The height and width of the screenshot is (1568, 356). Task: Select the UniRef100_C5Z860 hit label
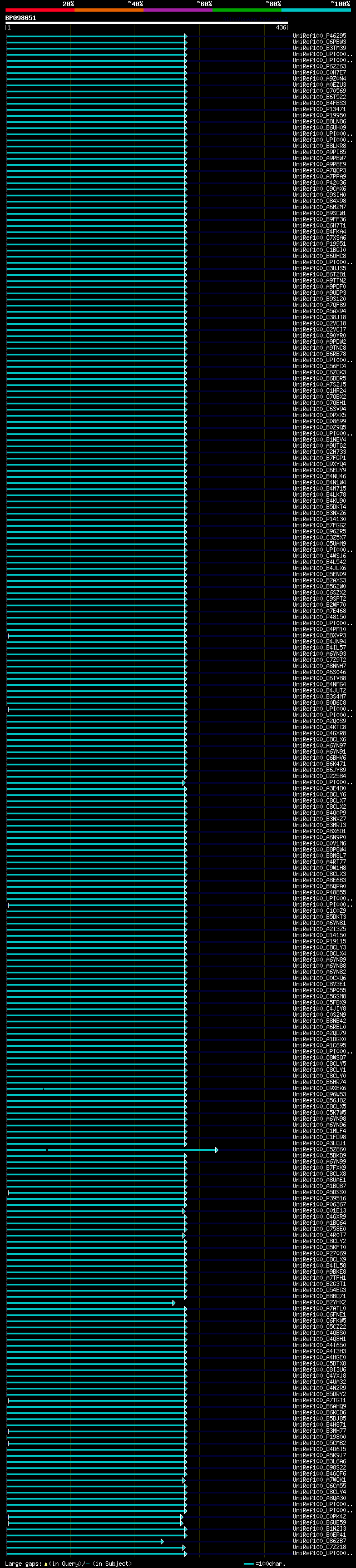[319, 1149]
